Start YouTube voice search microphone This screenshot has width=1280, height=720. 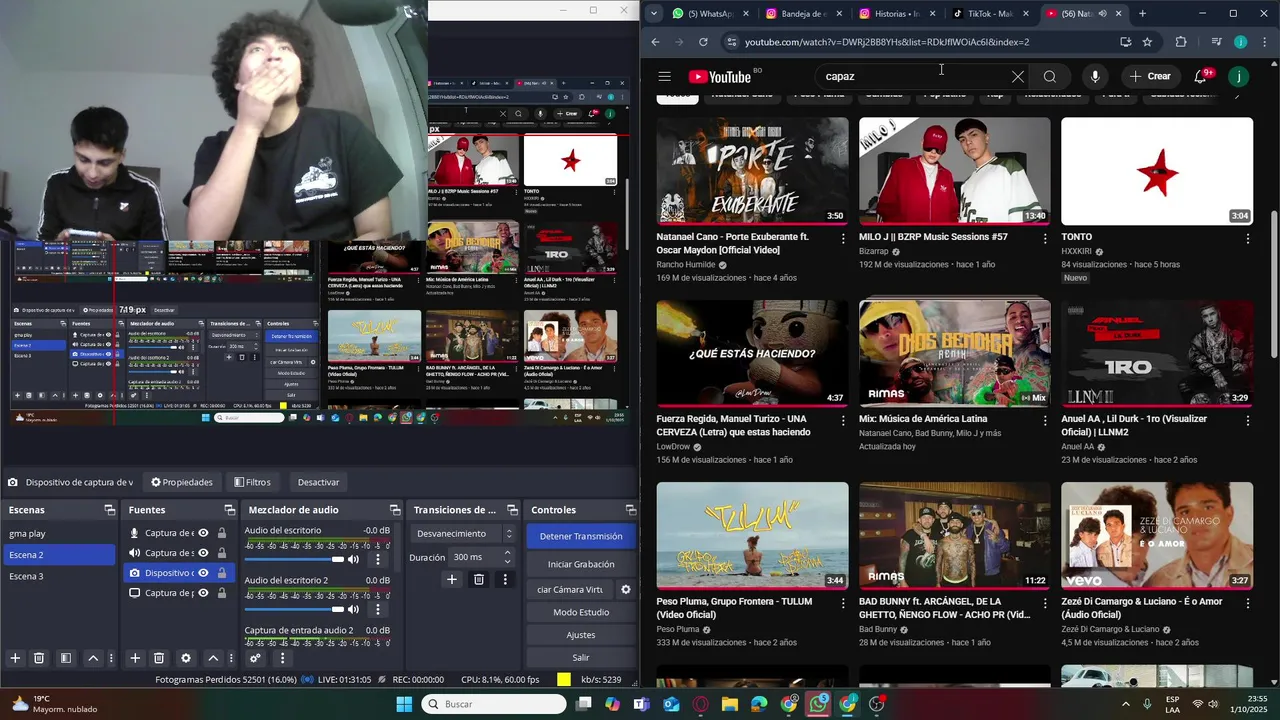click(1095, 77)
